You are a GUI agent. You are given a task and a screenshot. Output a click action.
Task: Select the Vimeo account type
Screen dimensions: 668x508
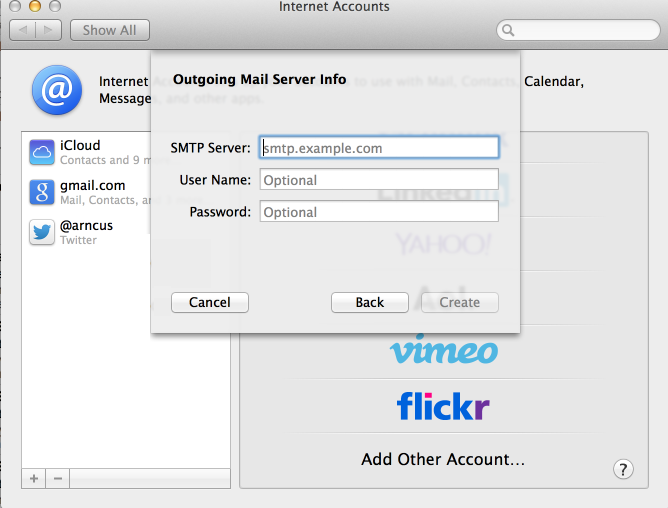coord(443,349)
